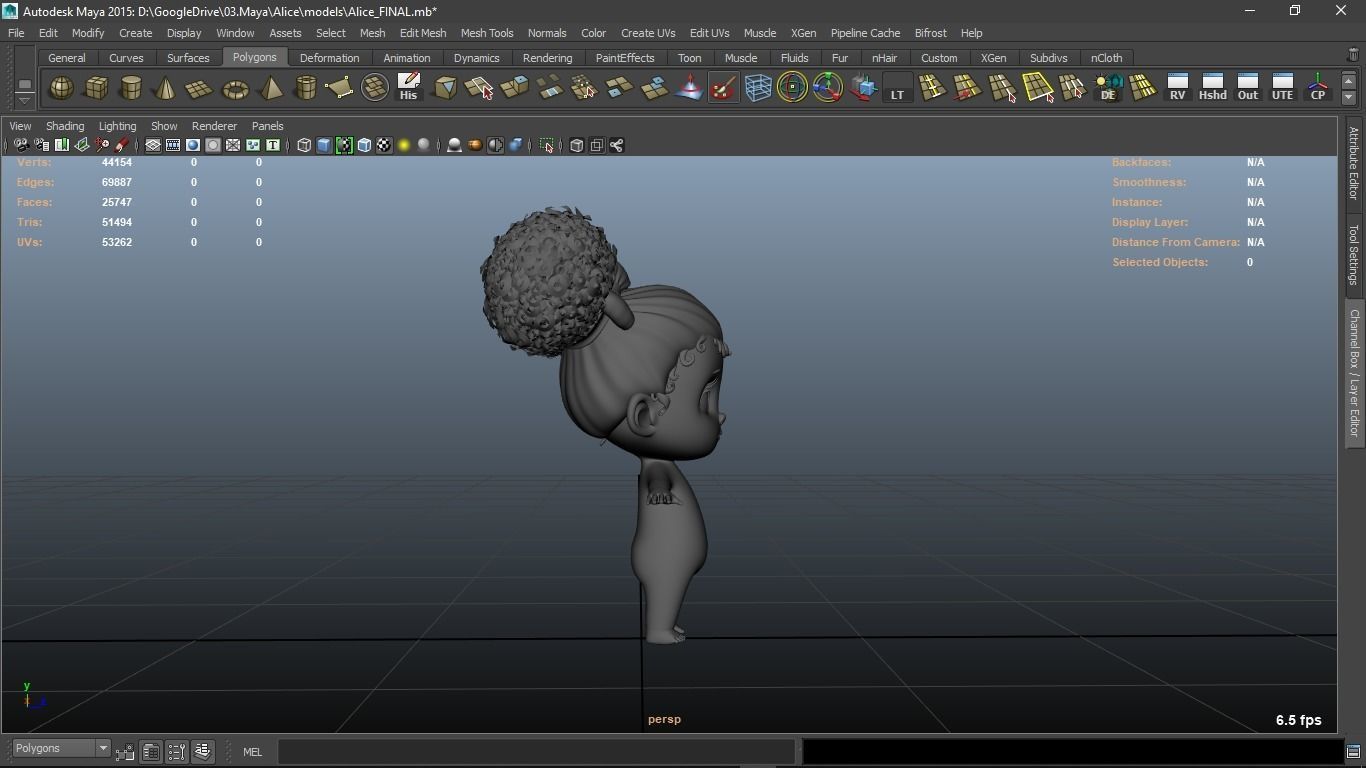
Task: Open the Attribute Editor side tab
Action: coord(1353,164)
